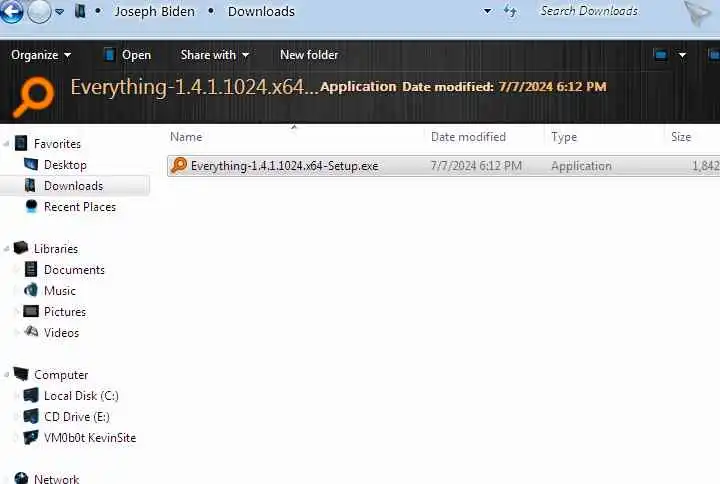The width and height of the screenshot is (720, 484).
Task: Open Recent Places
Action: (x=80, y=207)
